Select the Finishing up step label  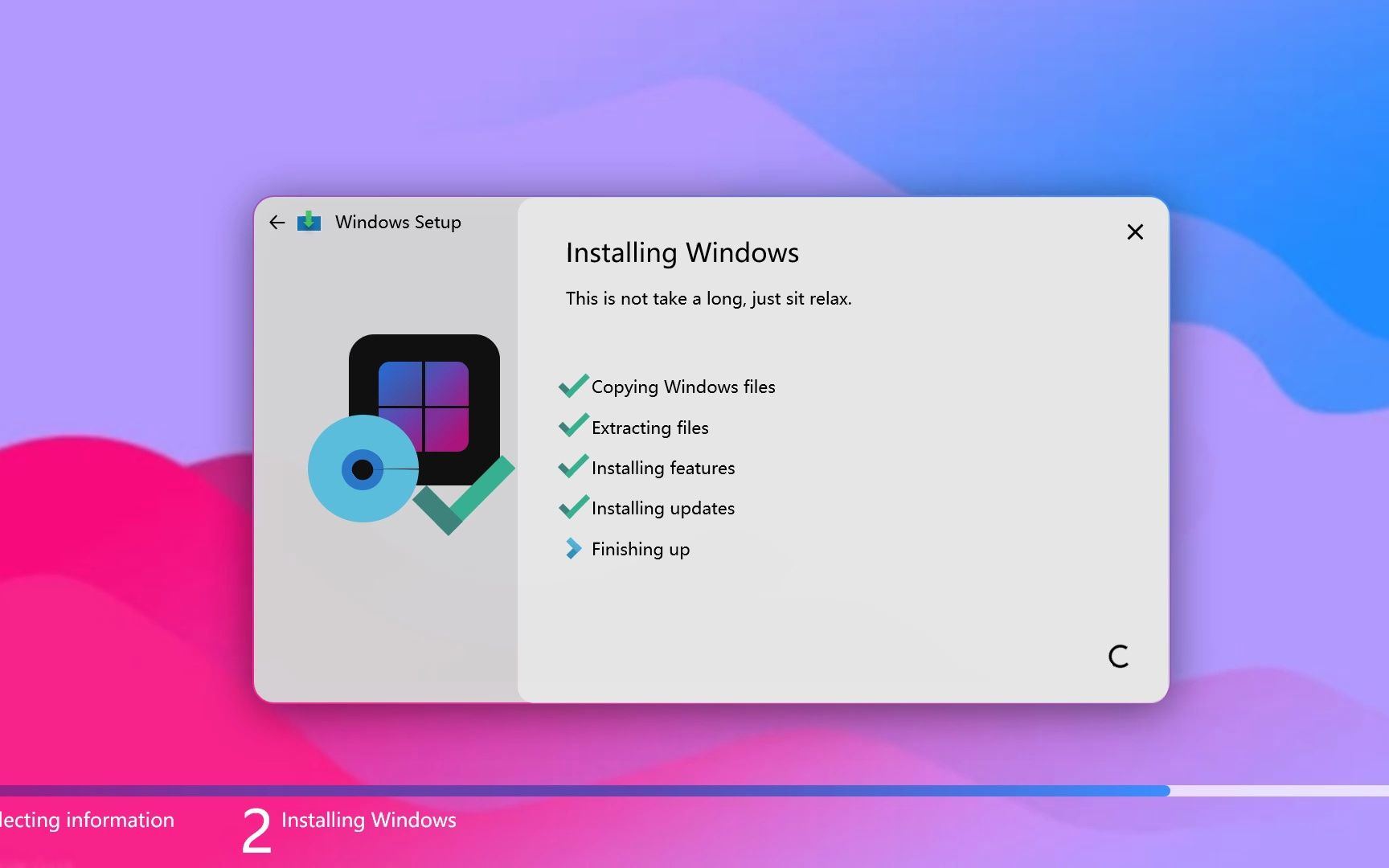pos(640,549)
